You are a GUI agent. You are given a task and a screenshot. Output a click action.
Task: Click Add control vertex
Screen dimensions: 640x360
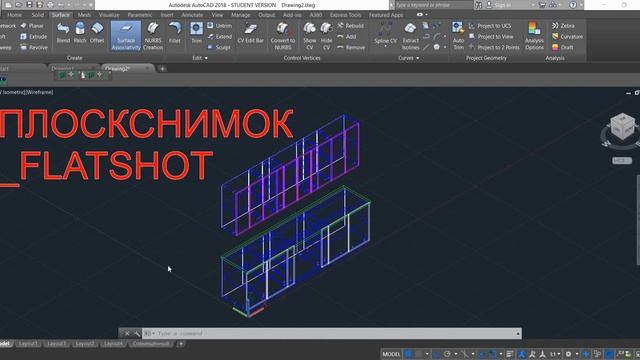point(347,37)
